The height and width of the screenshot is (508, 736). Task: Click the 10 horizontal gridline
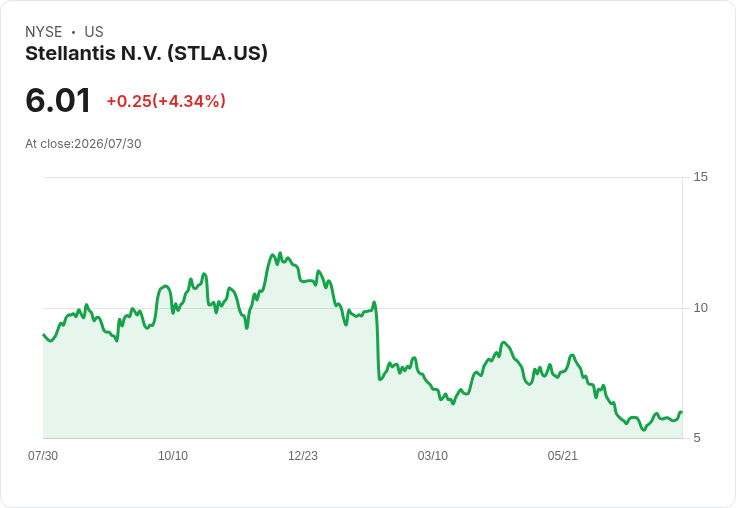(x=362, y=308)
